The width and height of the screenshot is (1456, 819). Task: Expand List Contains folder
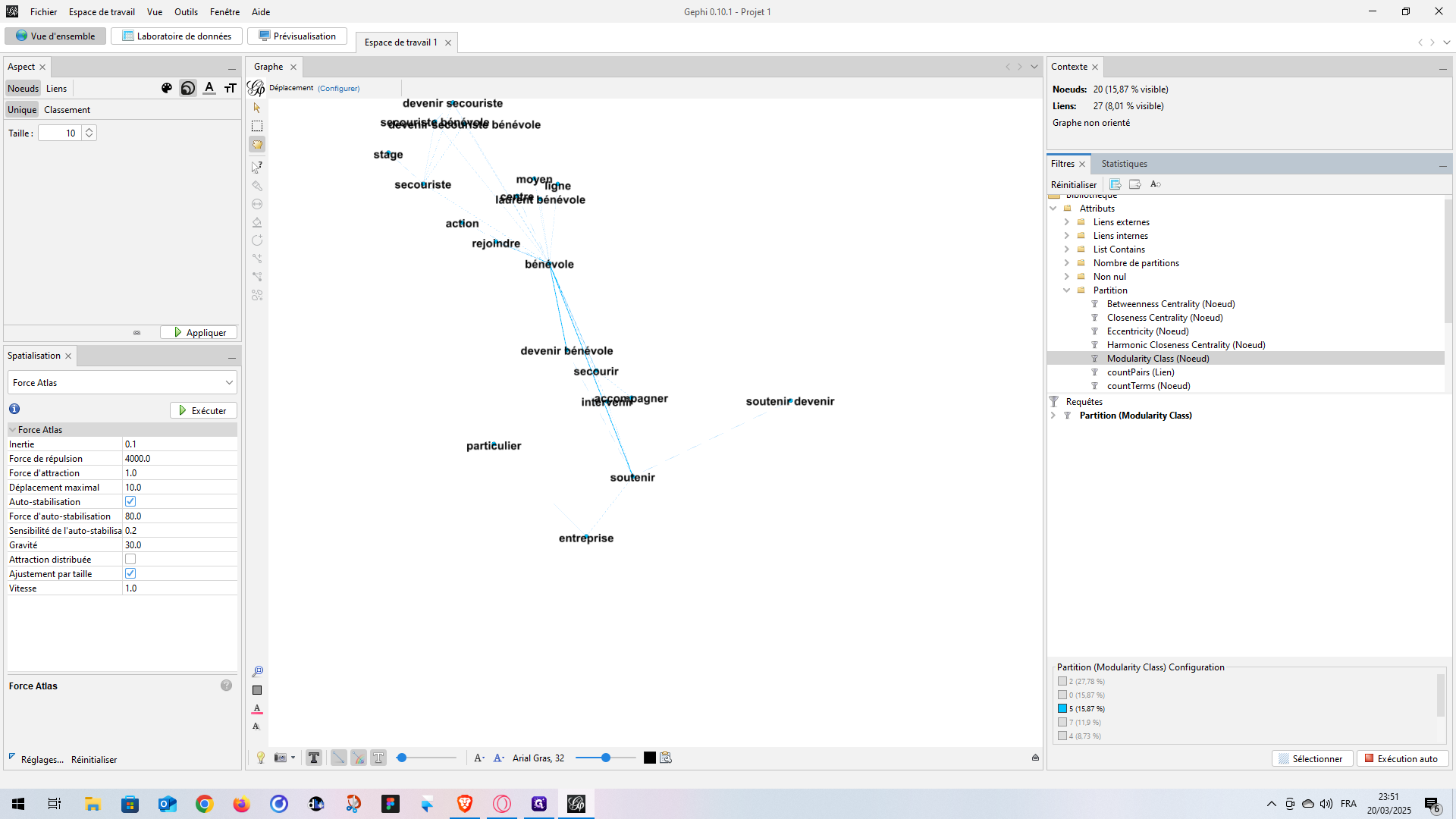coord(1067,249)
